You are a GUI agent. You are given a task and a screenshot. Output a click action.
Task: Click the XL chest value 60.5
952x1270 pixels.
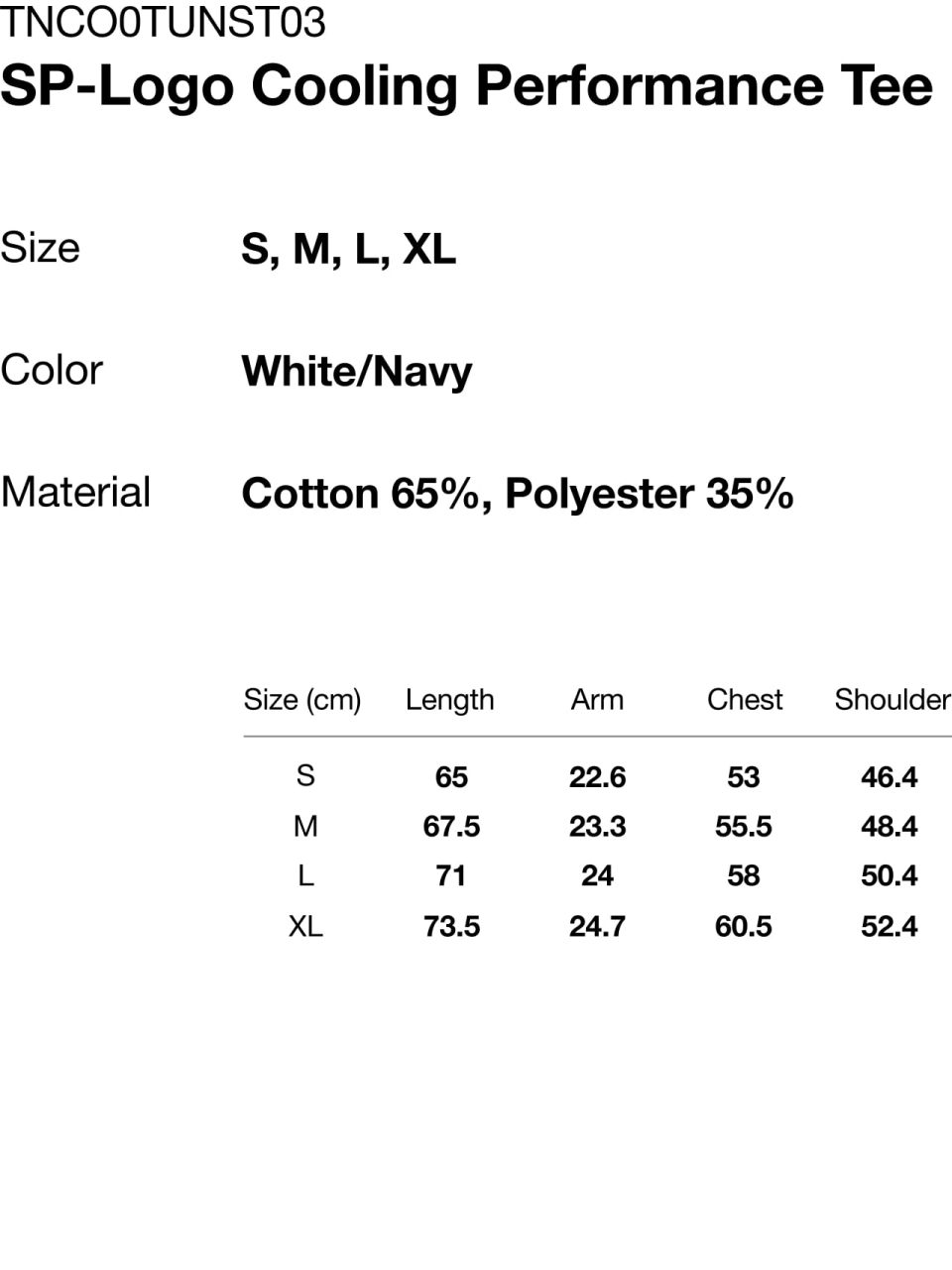pyautogui.click(x=743, y=927)
